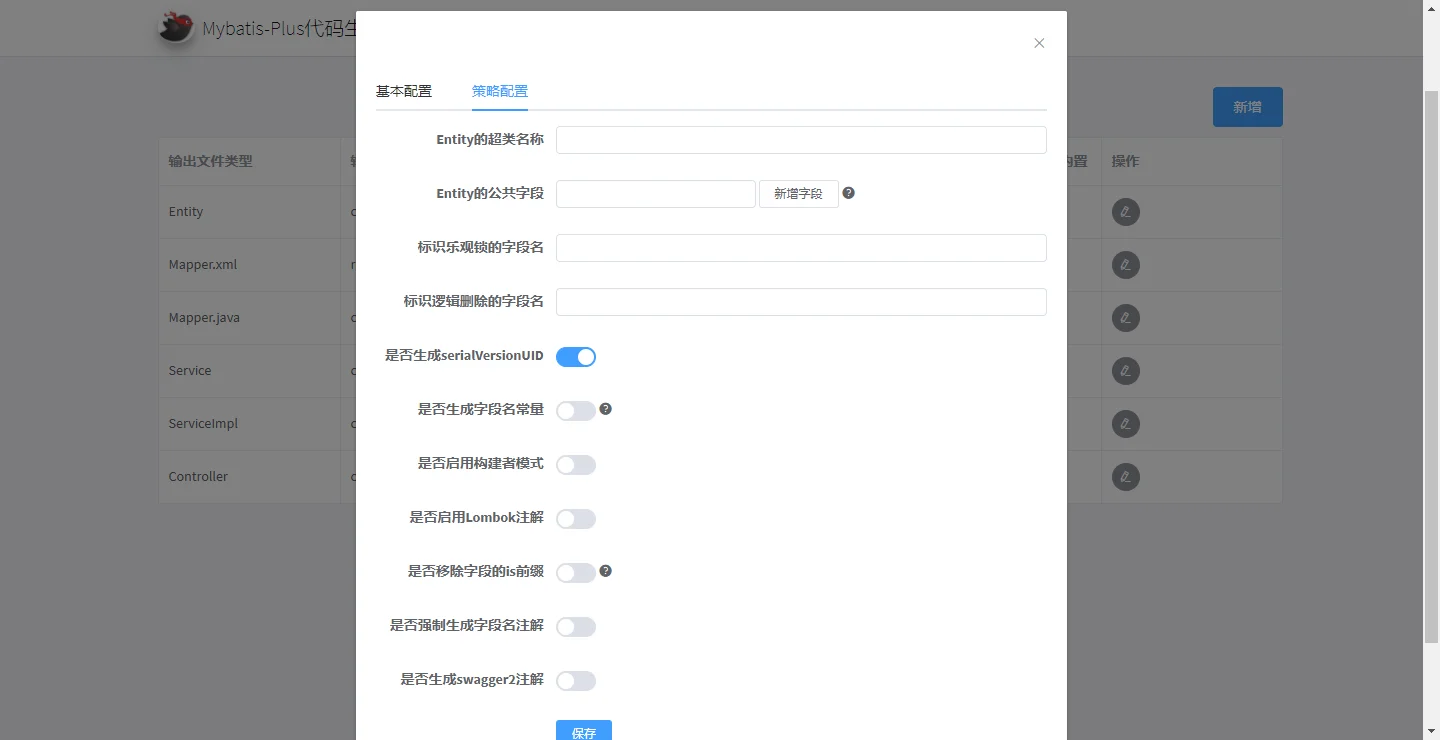Close the dialog with the X icon
1440x740 pixels.
[x=1039, y=43]
